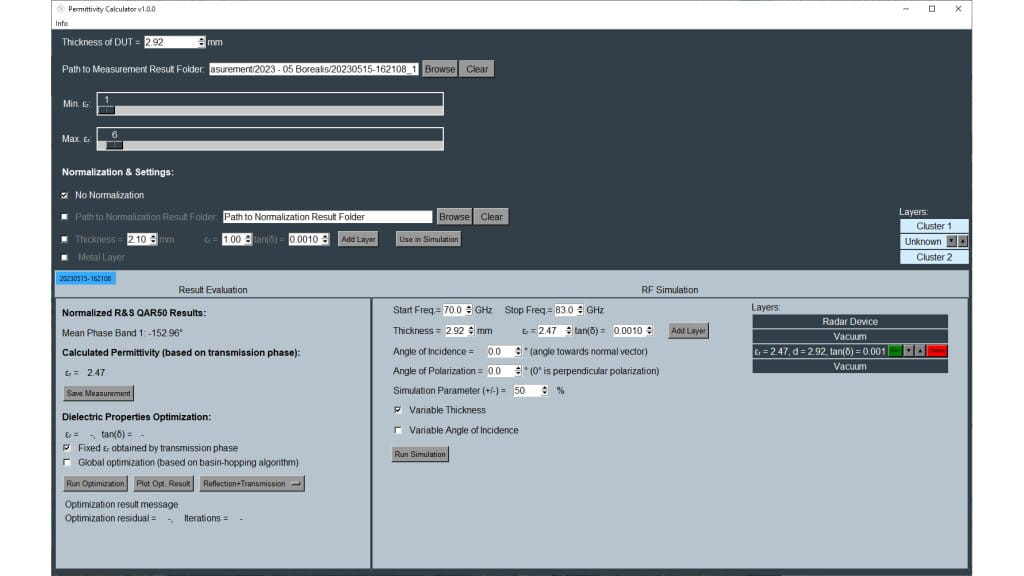Click the Save Measurement button
Screen dimensions: 1024x576
(x=99, y=393)
